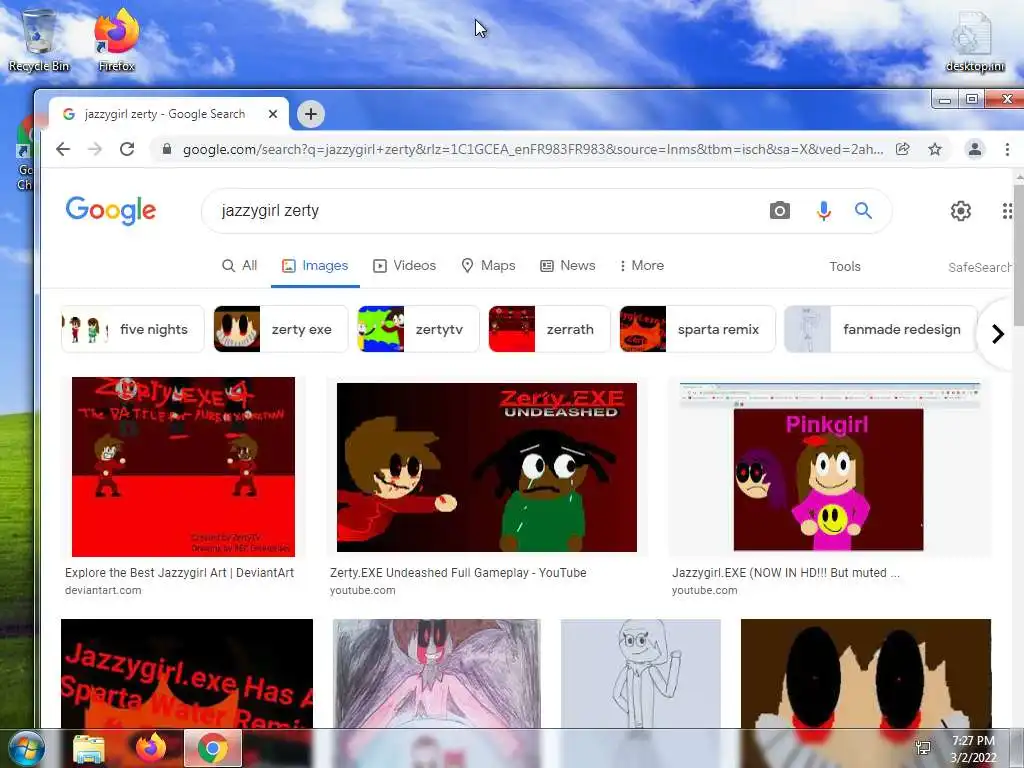Select the desktop.ini file icon
Viewport: 1024px width, 768px height.
tap(975, 40)
